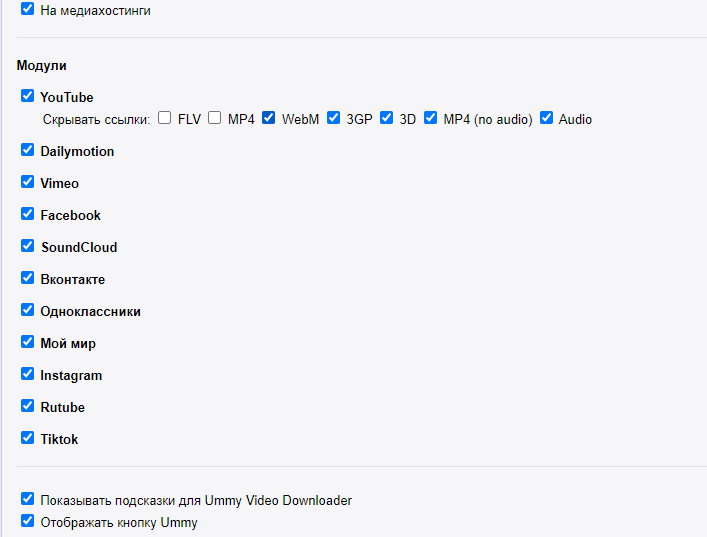Disable the Dailymotion module

coord(28,150)
